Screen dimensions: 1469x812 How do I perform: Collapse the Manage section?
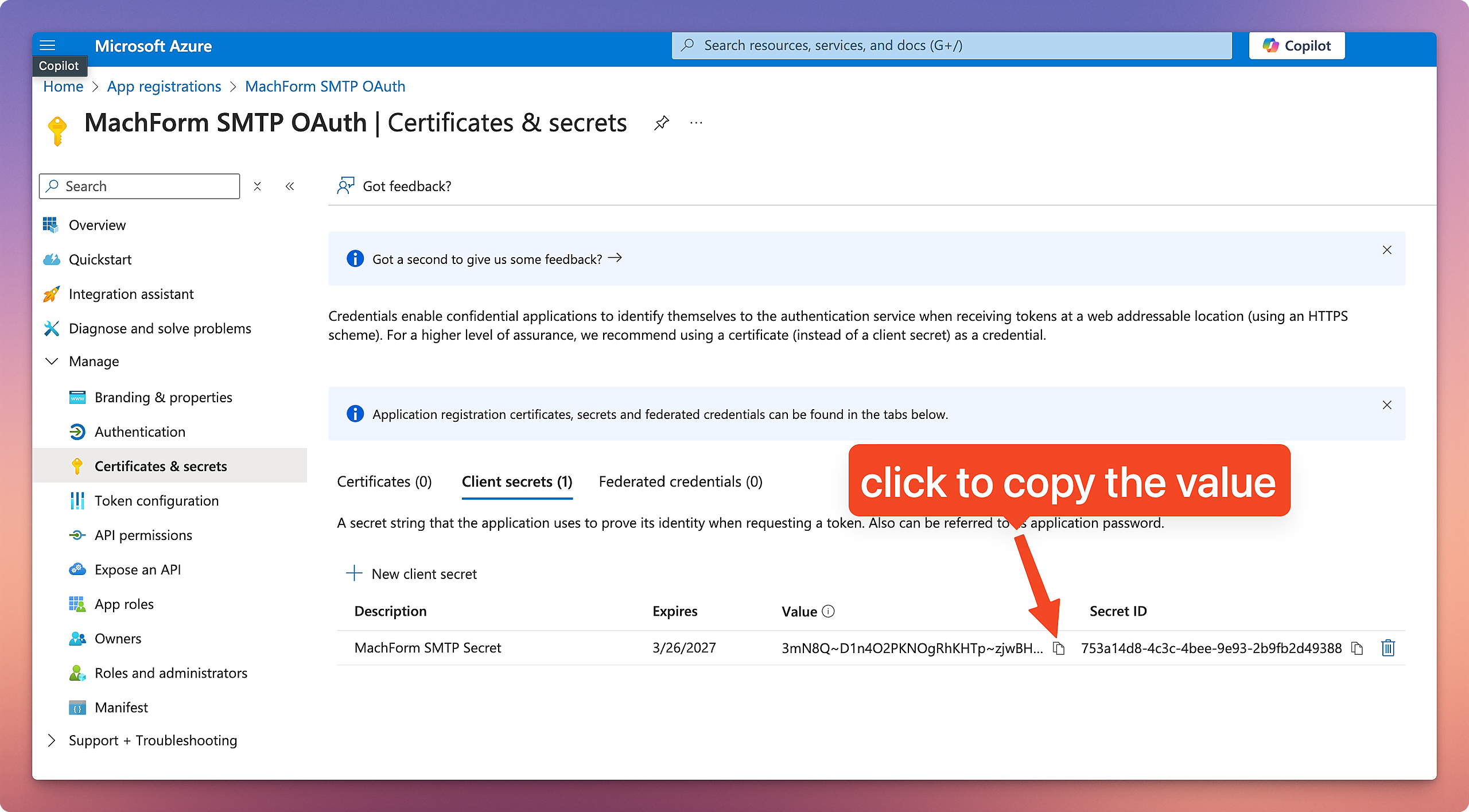coord(52,362)
